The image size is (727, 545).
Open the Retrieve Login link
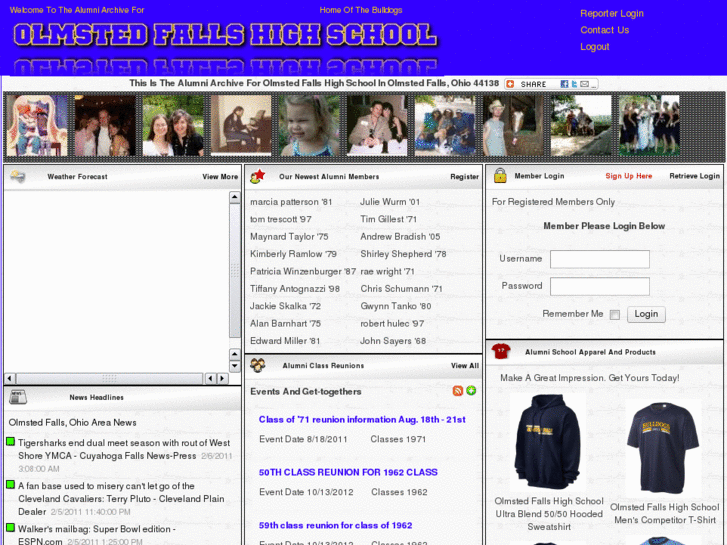(694, 176)
